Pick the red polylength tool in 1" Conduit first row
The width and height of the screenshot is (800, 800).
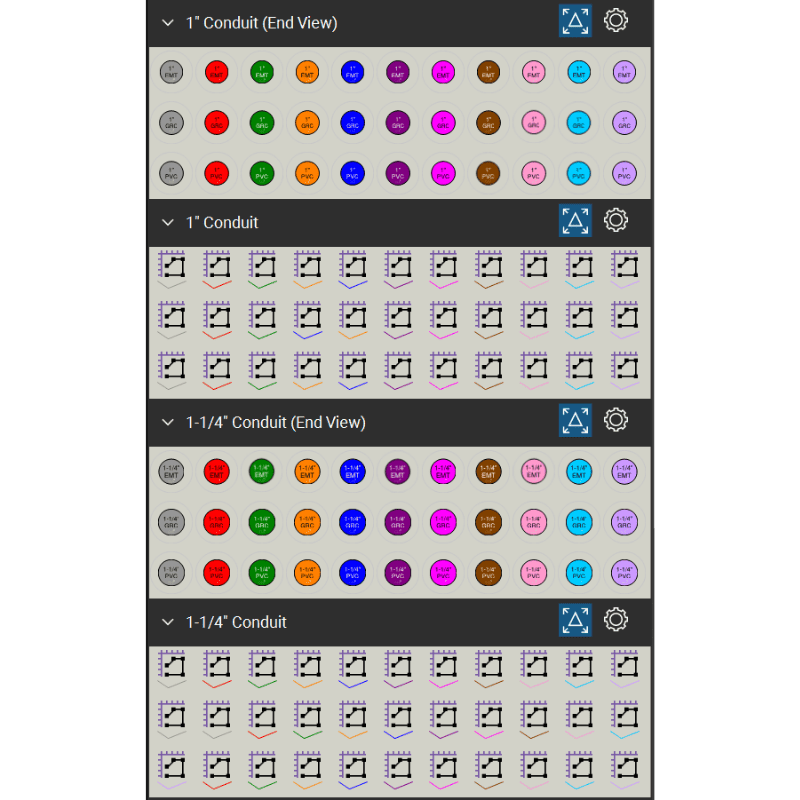[216, 269]
